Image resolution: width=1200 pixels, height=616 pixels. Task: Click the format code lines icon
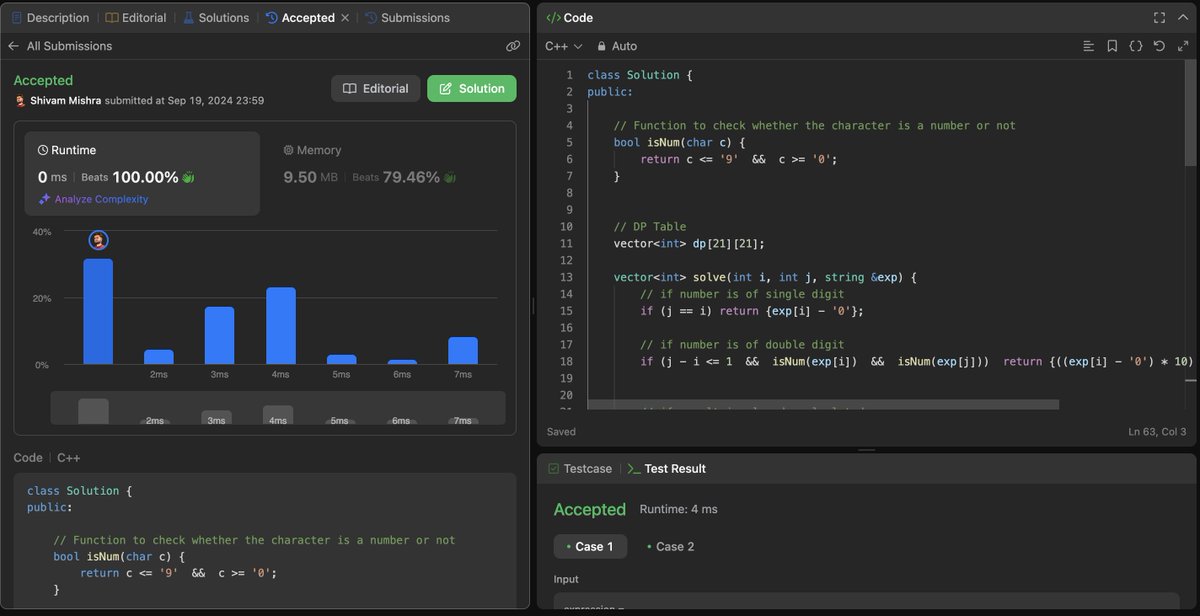(x=1089, y=46)
